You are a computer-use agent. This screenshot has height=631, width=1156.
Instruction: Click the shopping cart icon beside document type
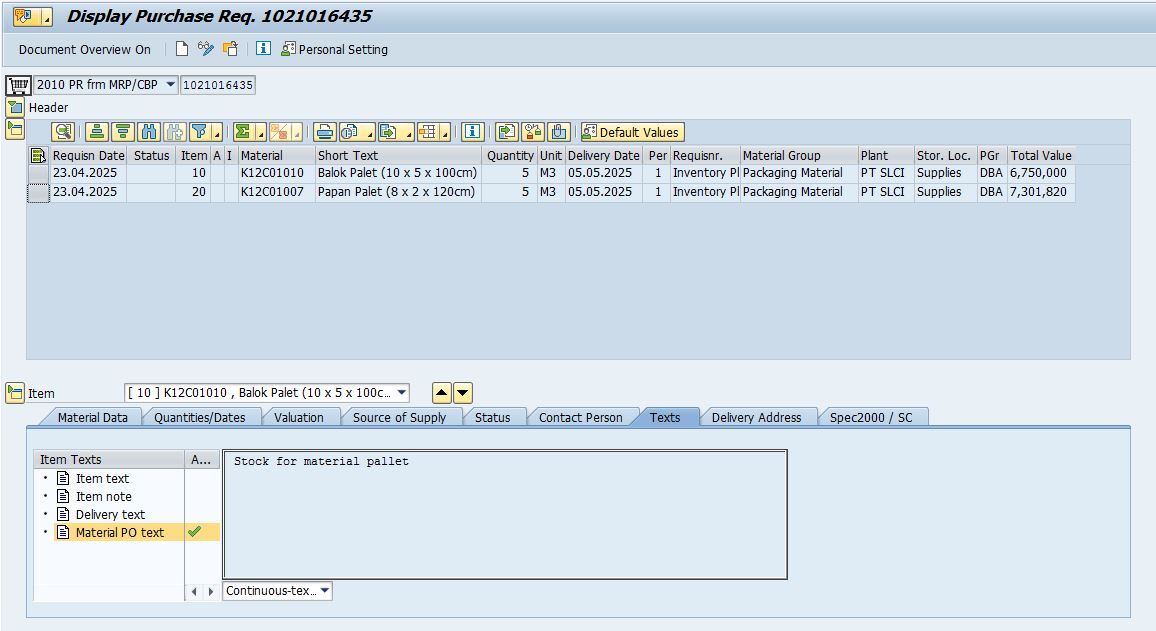tap(18, 85)
